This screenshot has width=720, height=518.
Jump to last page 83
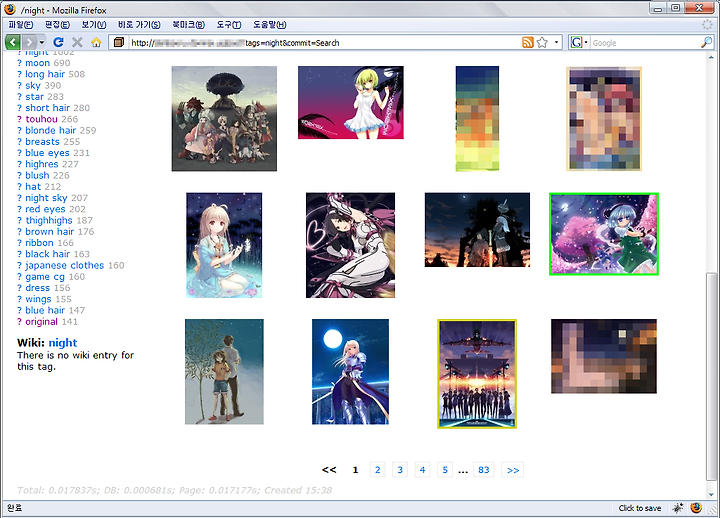point(484,470)
